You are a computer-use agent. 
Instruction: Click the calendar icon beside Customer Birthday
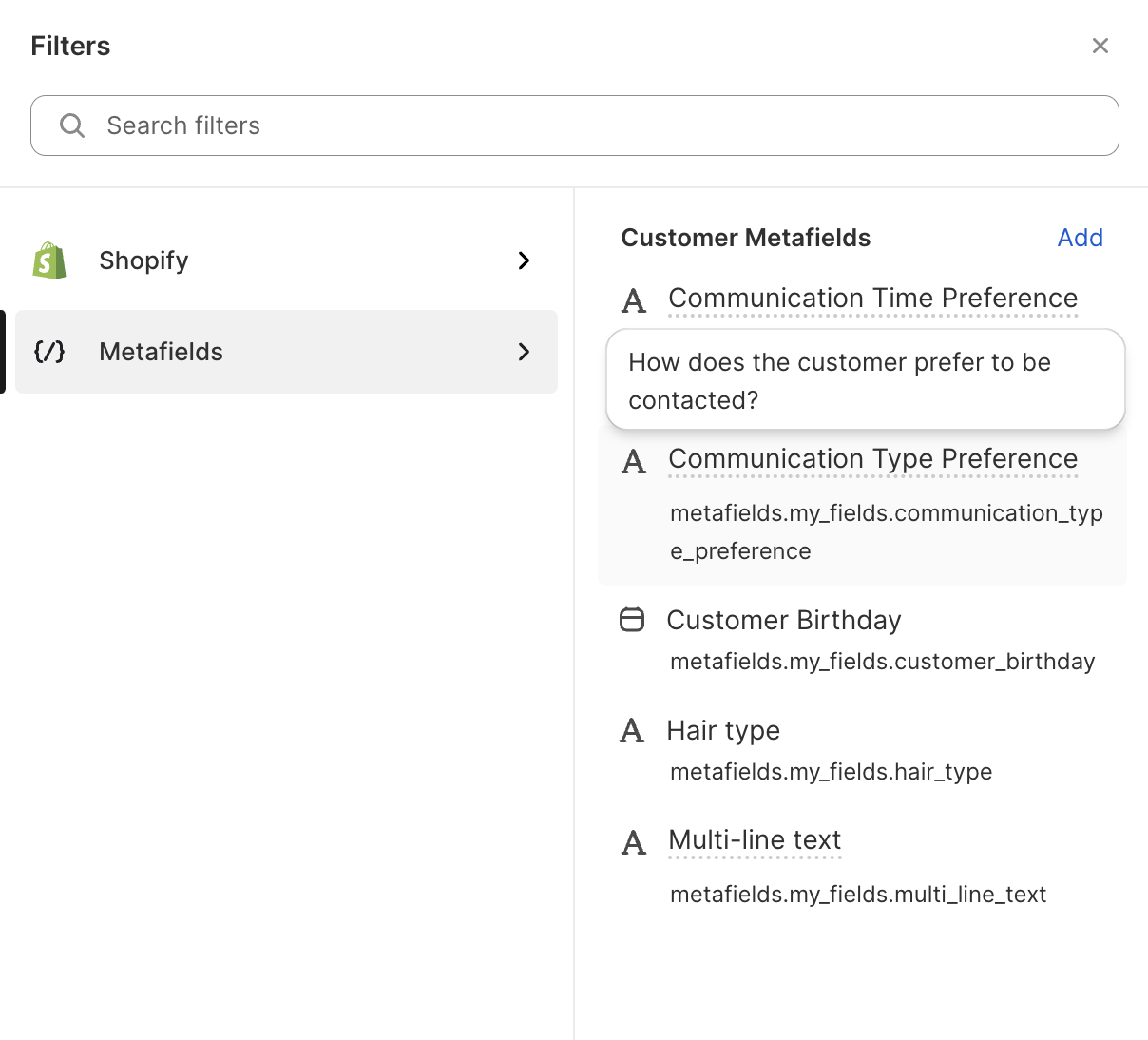coord(632,619)
